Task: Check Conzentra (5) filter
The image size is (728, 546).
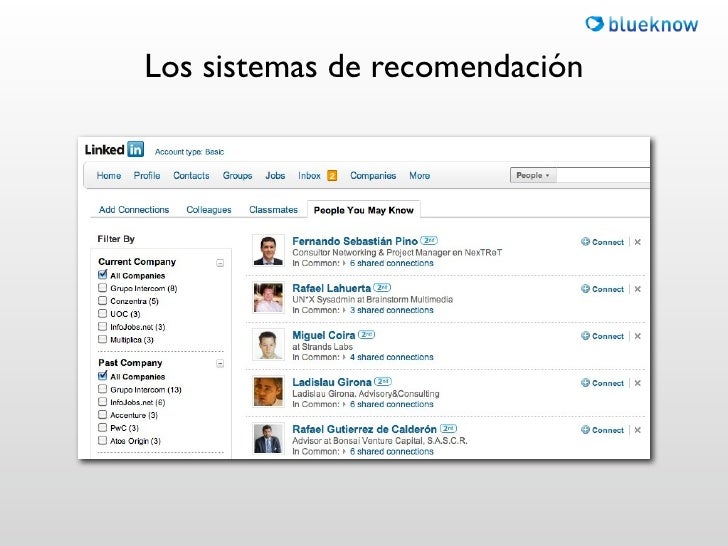Action: 103,300
